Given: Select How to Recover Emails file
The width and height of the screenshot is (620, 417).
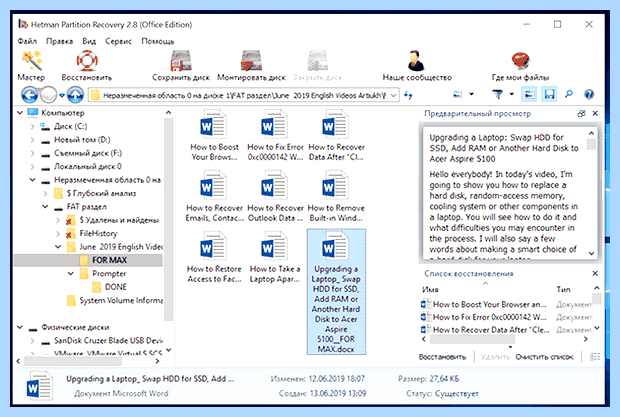Looking at the screenshot, I should tap(214, 196).
